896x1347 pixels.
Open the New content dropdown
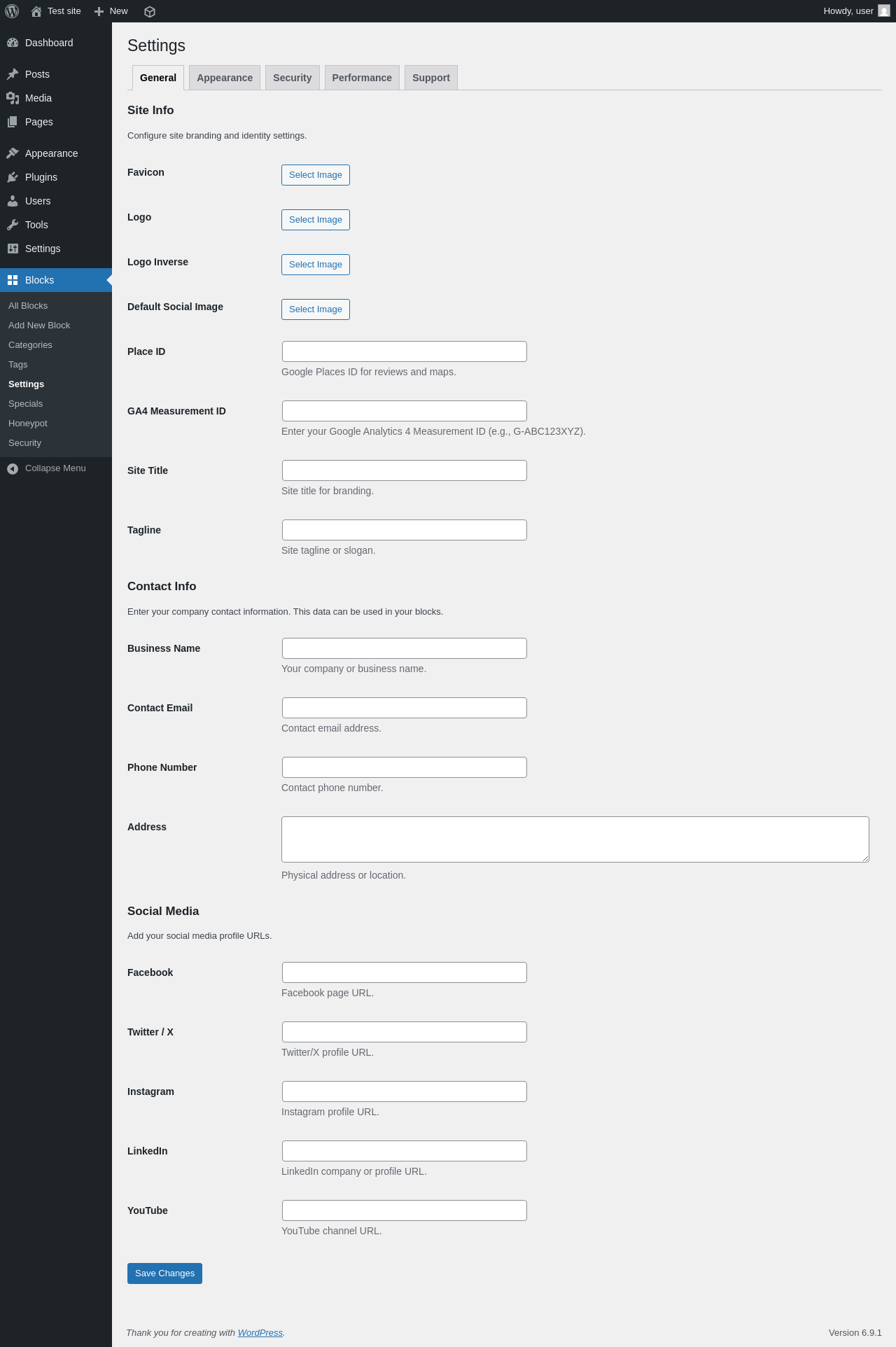(111, 11)
